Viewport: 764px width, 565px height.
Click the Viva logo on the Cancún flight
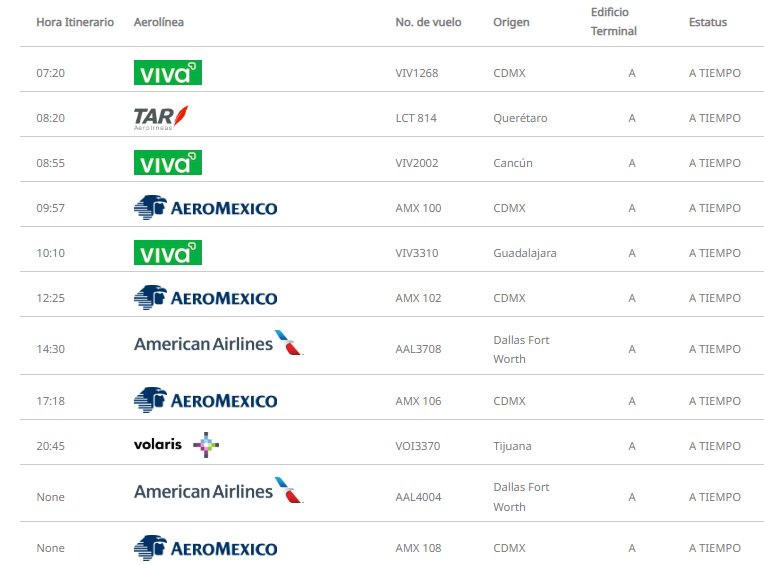167,163
